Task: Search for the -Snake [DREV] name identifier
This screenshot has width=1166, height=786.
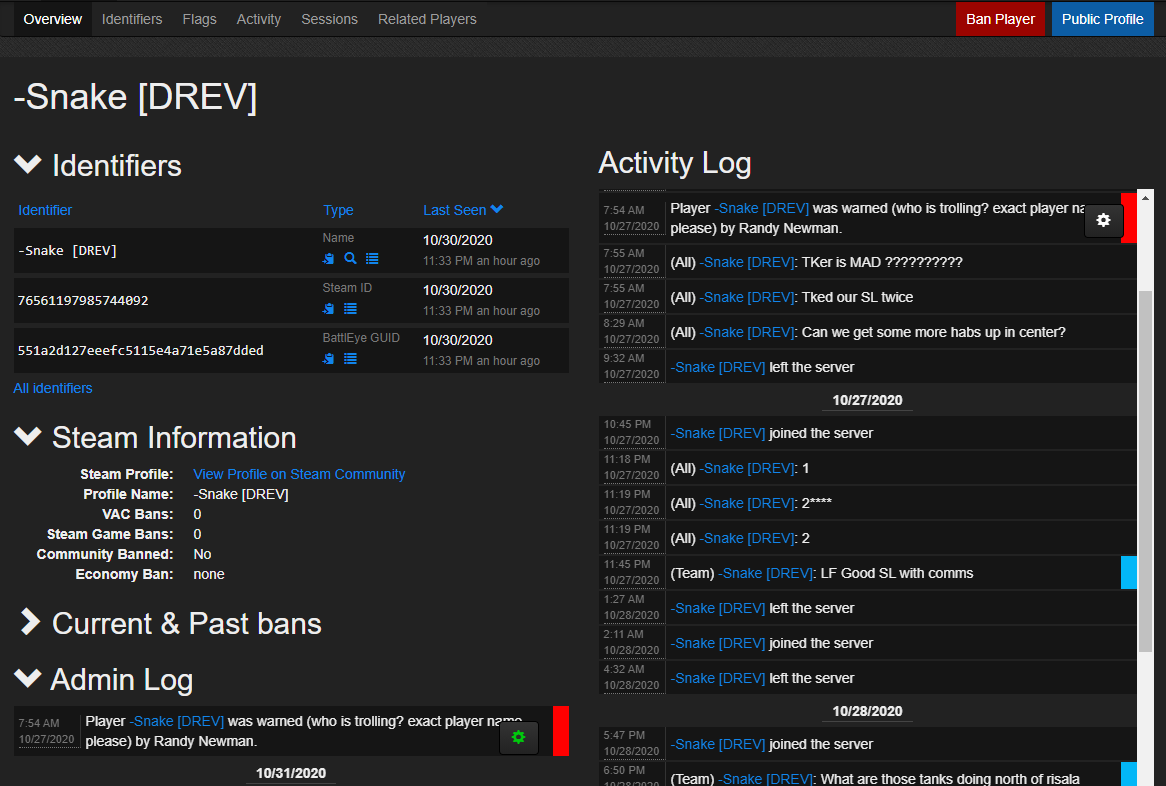Action: click(x=350, y=259)
